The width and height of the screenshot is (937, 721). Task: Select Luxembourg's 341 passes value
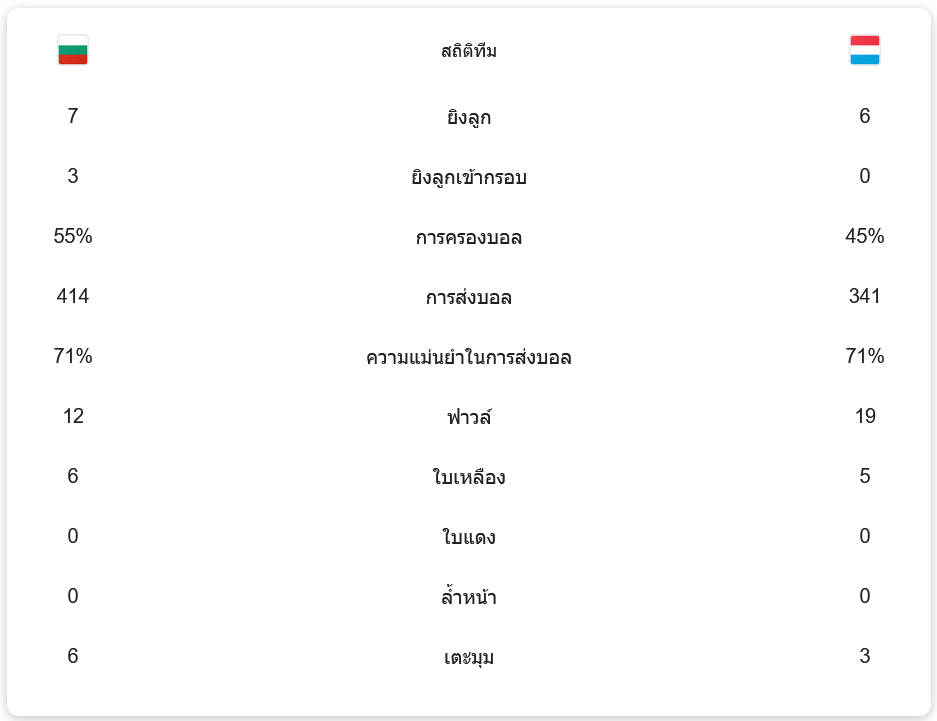coord(864,296)
